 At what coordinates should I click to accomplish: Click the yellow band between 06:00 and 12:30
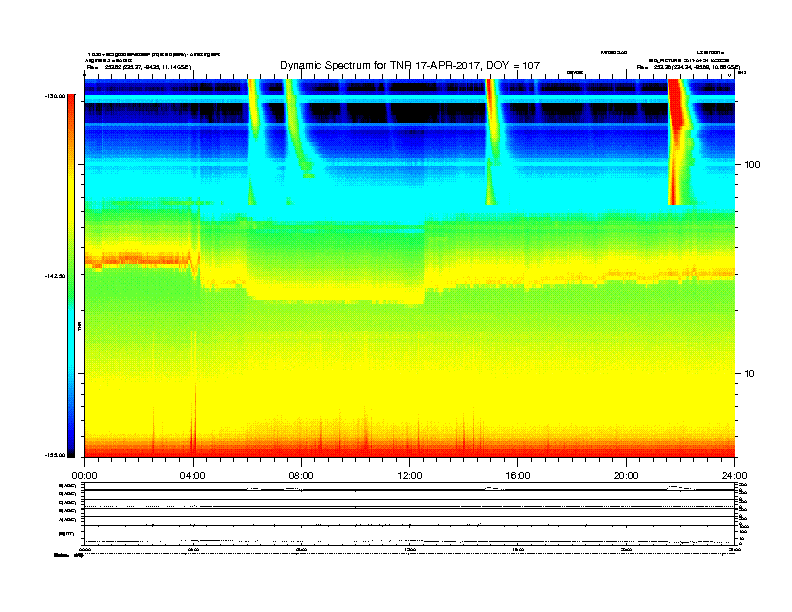(x=336, y=293)
